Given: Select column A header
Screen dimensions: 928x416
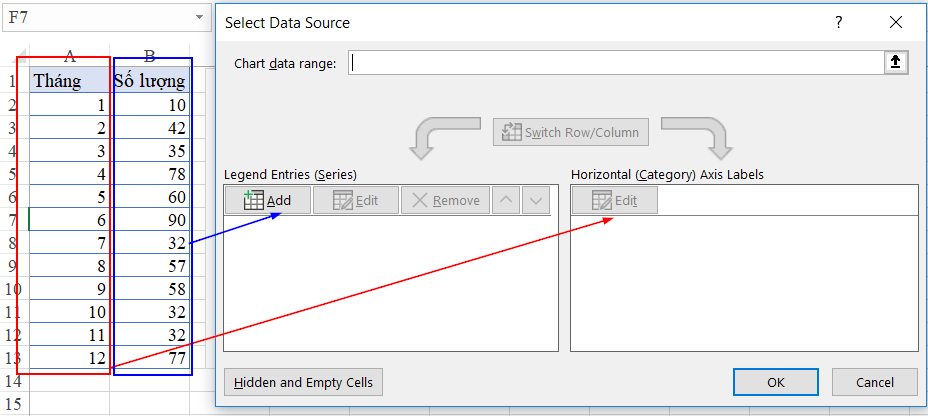Looking at the screenshot, I should click(x=70, y=56).
